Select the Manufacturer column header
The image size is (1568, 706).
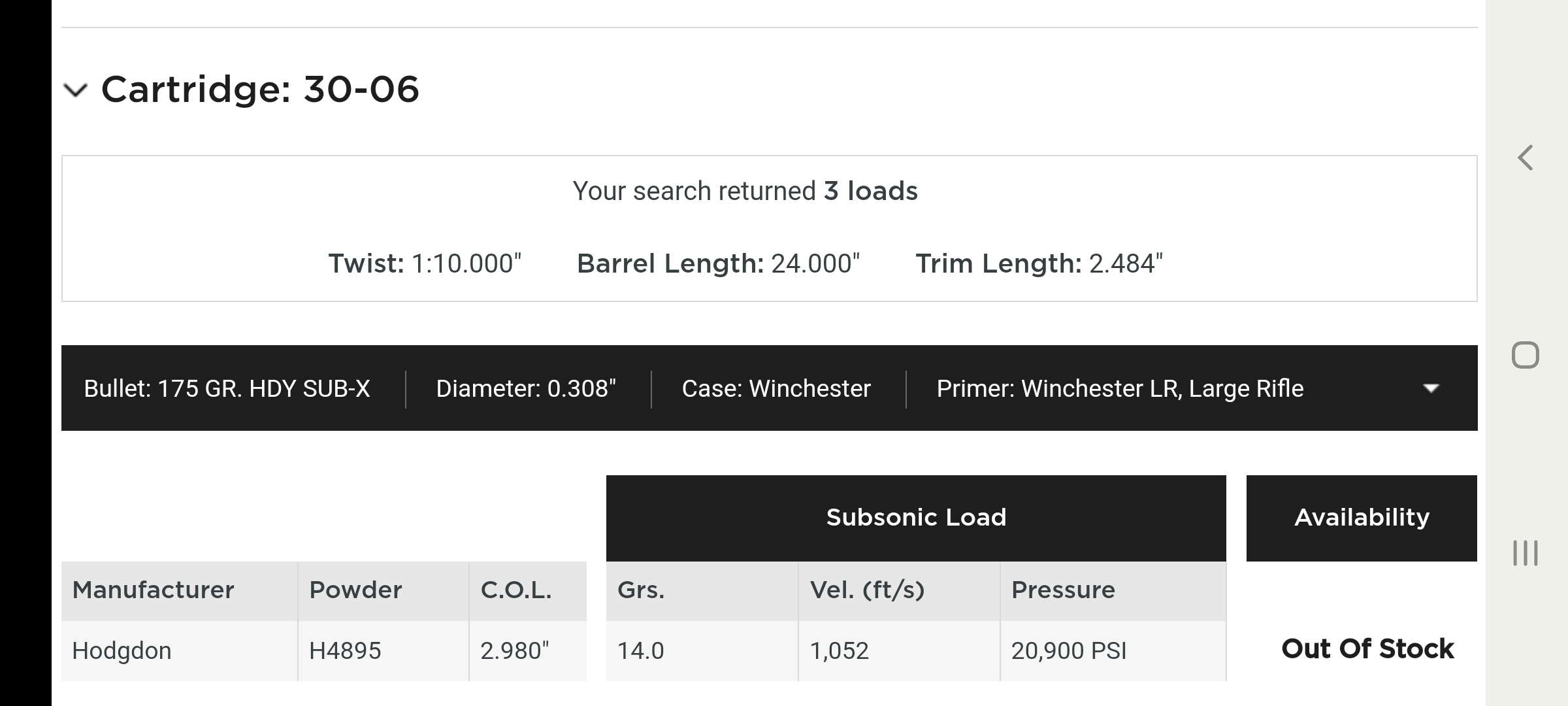click(x=153, y=590)
